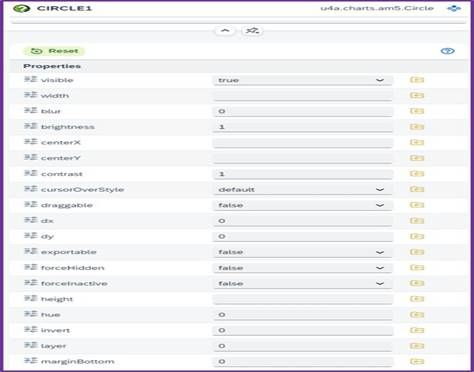The height and width of the screenshot is (372, 474).
Task: Open the exportable dropdown
Action: tap(303, 252)
